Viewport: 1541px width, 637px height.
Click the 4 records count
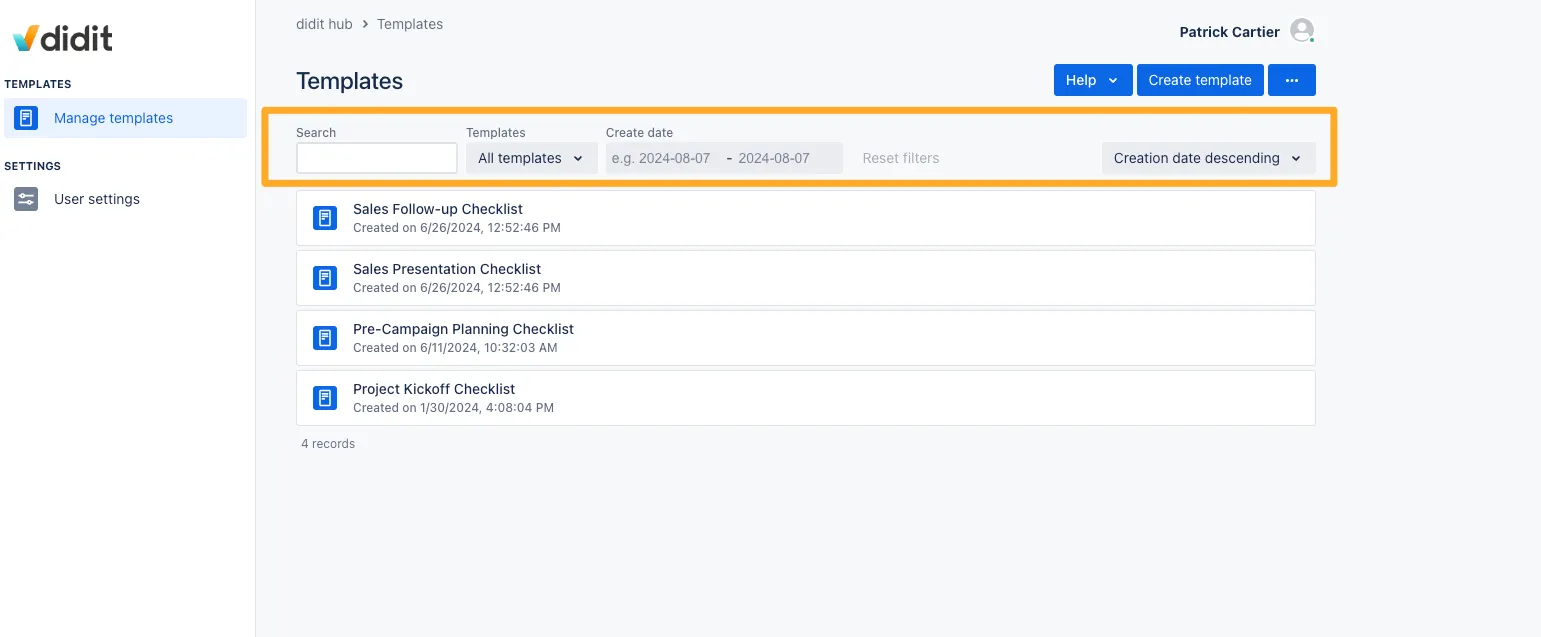coord(328,444)
